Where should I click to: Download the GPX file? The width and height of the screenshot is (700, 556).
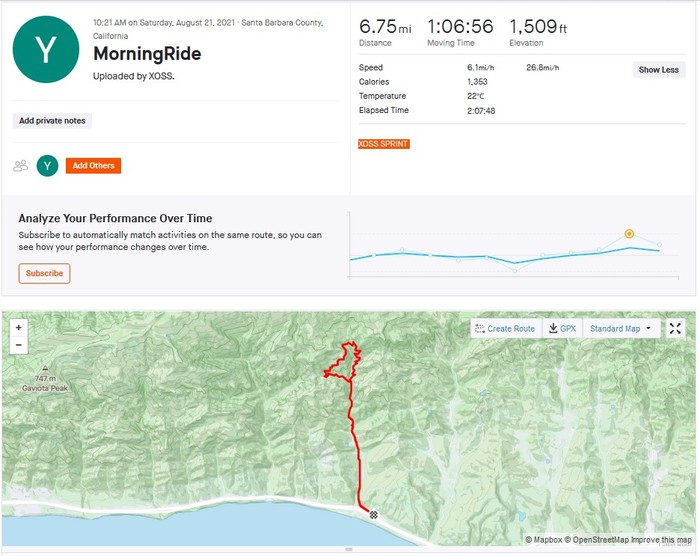(561, 328)
